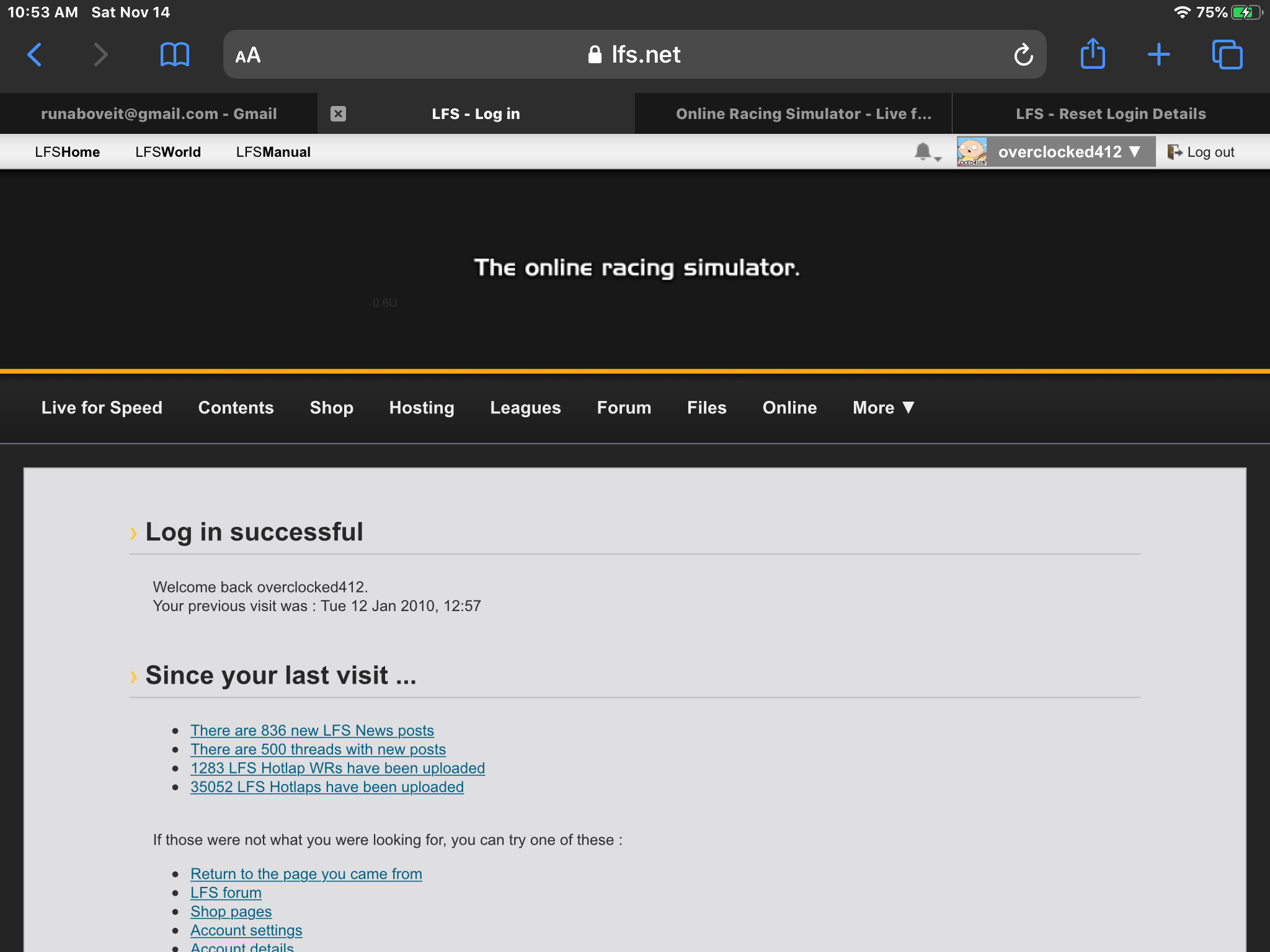Tap the lfs.net address field

tap(634, 55)
